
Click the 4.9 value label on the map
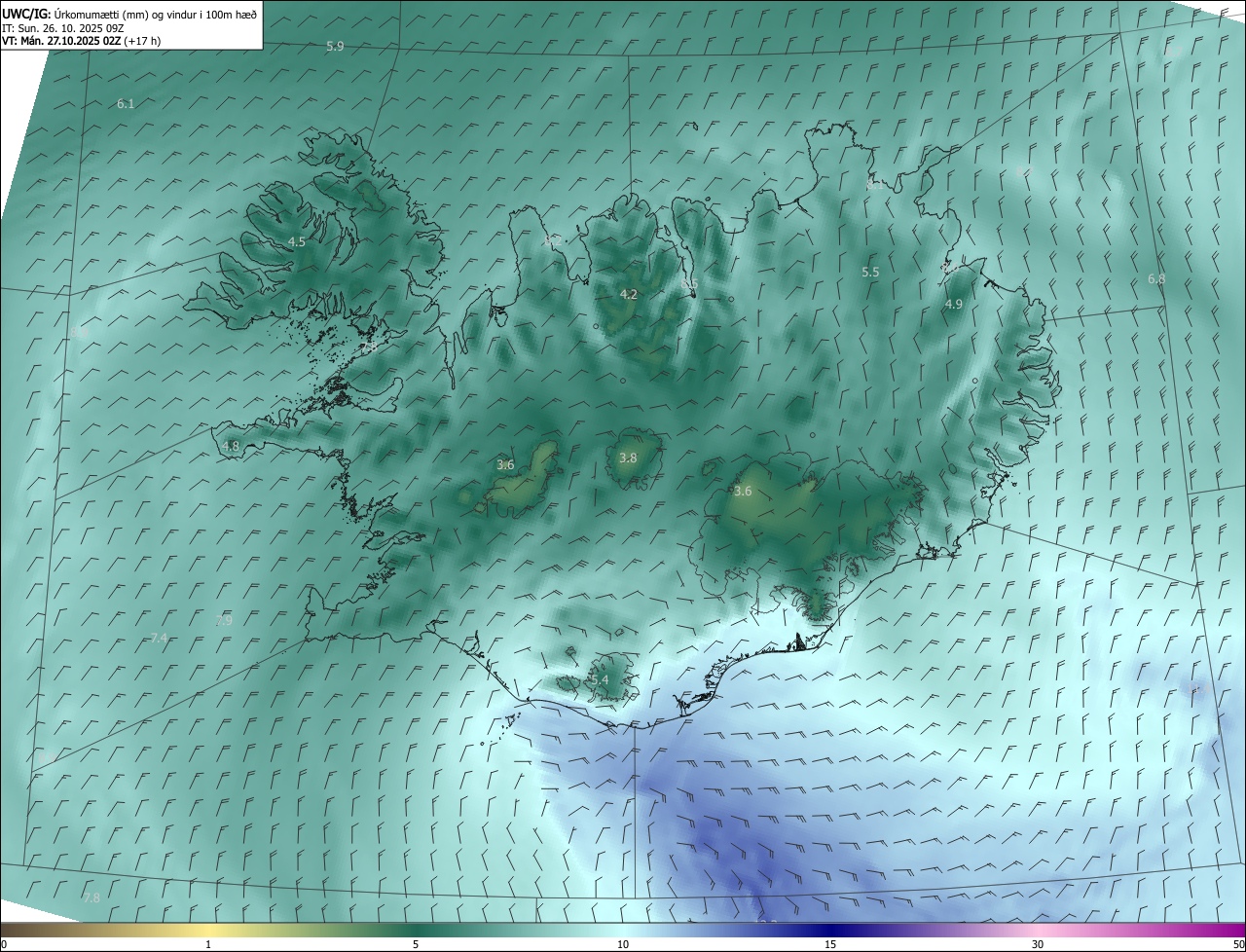[954, 305]
